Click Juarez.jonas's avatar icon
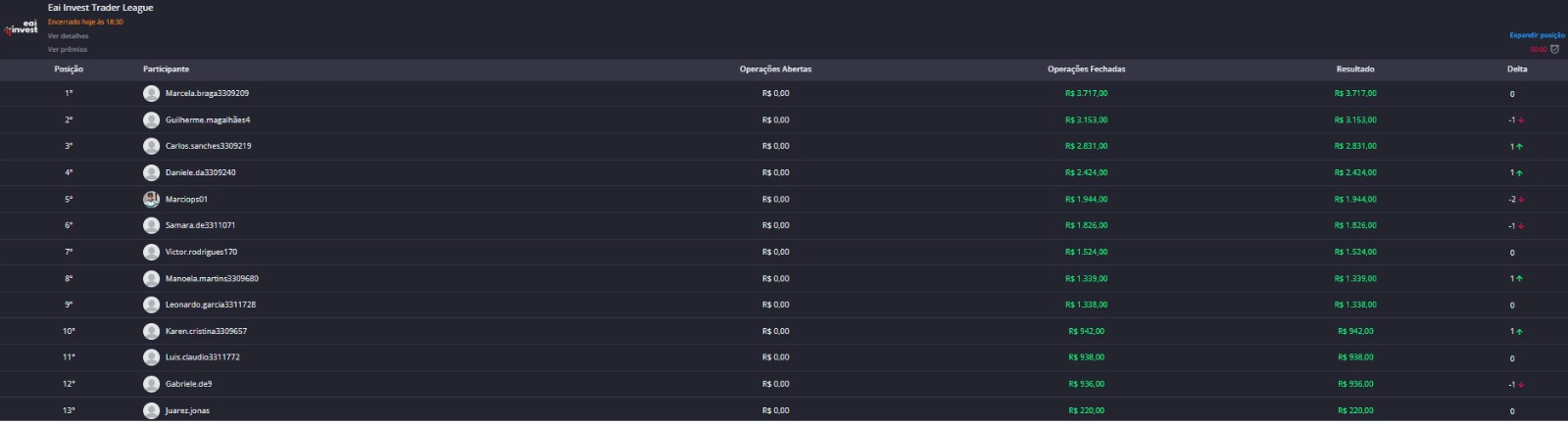Screen dimensions: 1568x425 151,410
